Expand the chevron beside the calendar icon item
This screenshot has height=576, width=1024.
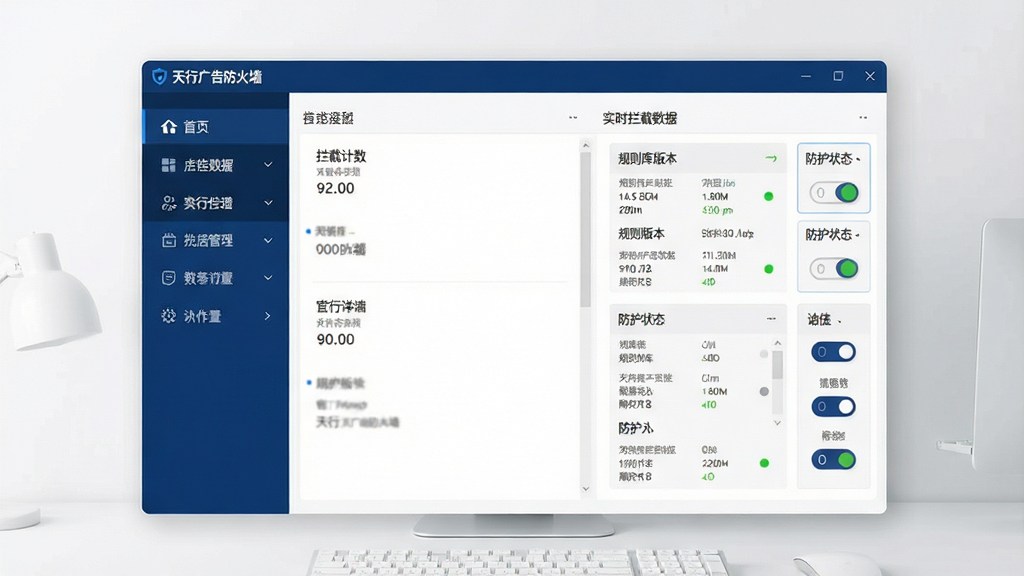click(x=268, y=240)
